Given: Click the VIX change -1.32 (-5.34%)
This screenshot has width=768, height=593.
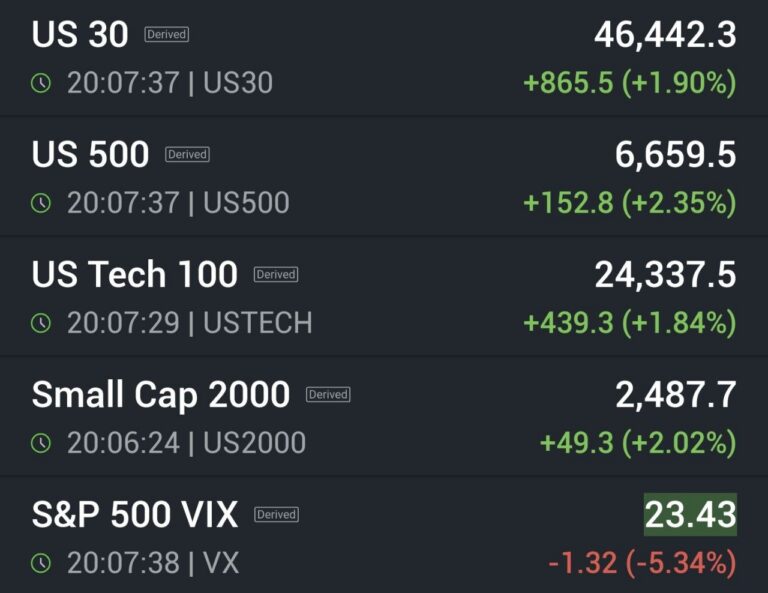Looking at the screenshot, I should point(642,563).
